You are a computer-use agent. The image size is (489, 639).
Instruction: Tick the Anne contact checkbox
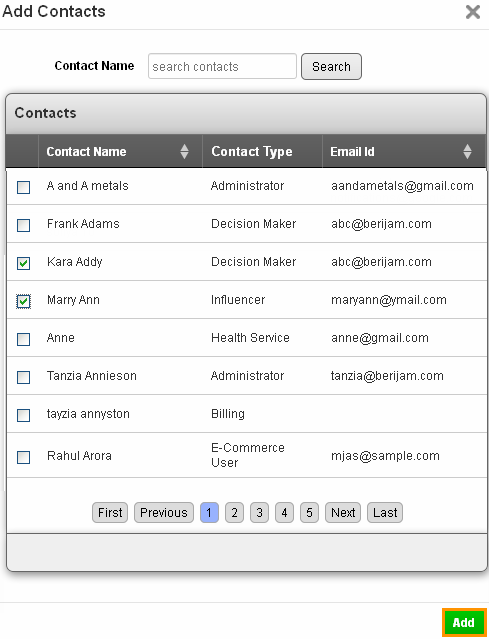[24, 339]
